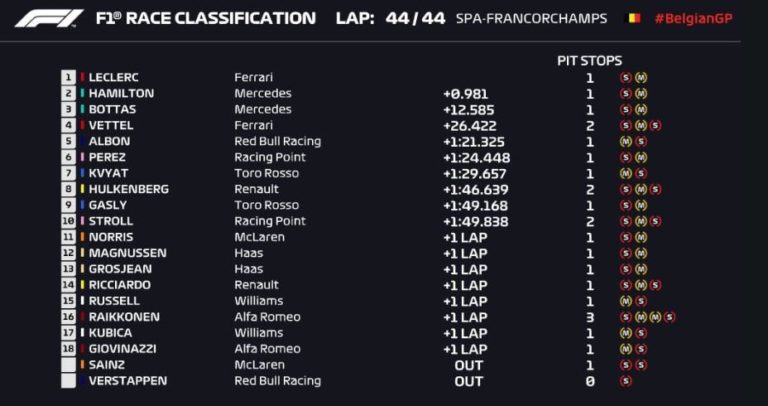
Task: Click the position 1 box beside Leclerc
Action: (68, 77)
